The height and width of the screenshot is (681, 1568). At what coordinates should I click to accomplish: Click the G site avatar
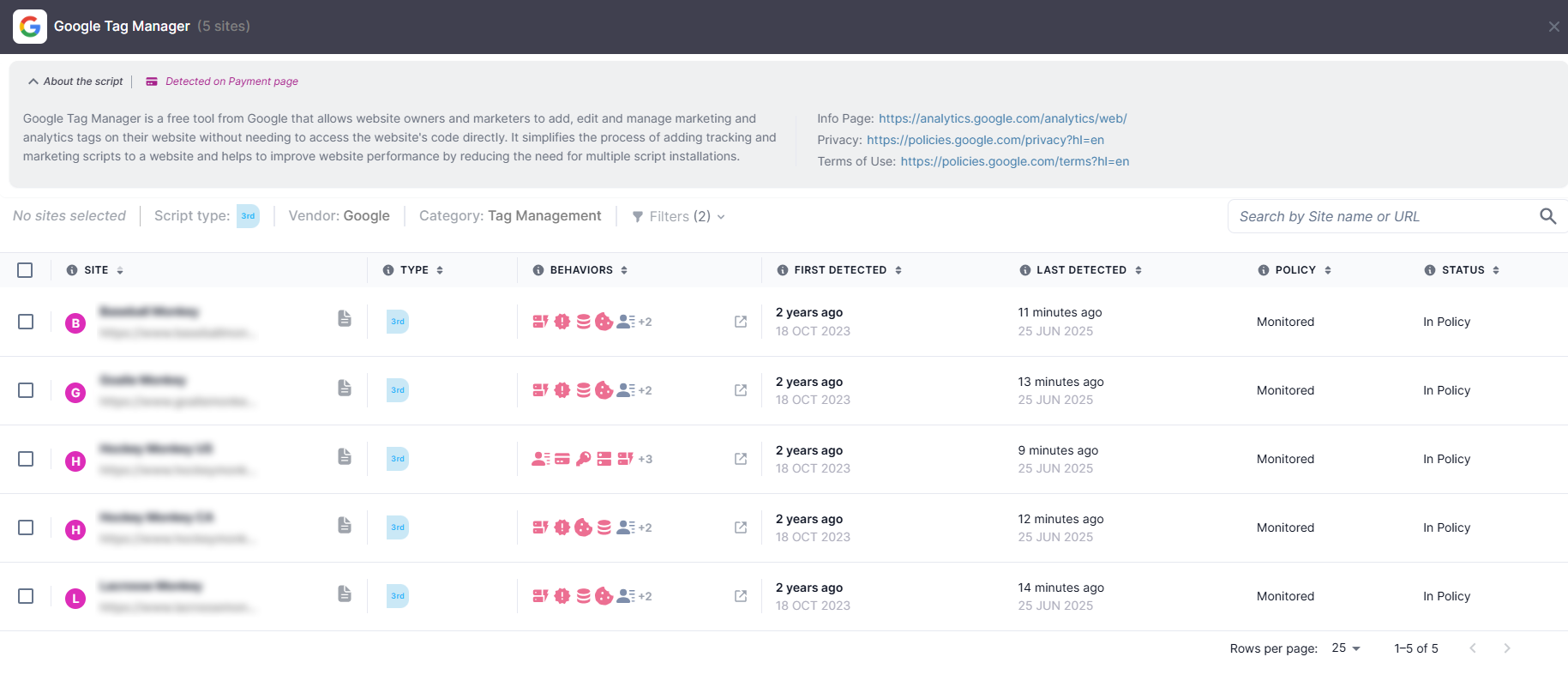coord(75,392)
